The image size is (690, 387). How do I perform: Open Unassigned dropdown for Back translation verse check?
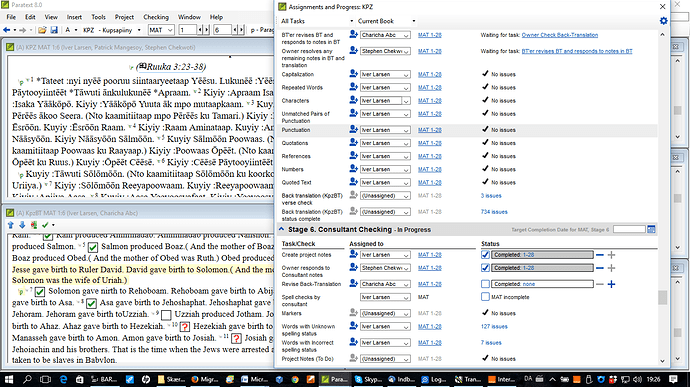385,195
